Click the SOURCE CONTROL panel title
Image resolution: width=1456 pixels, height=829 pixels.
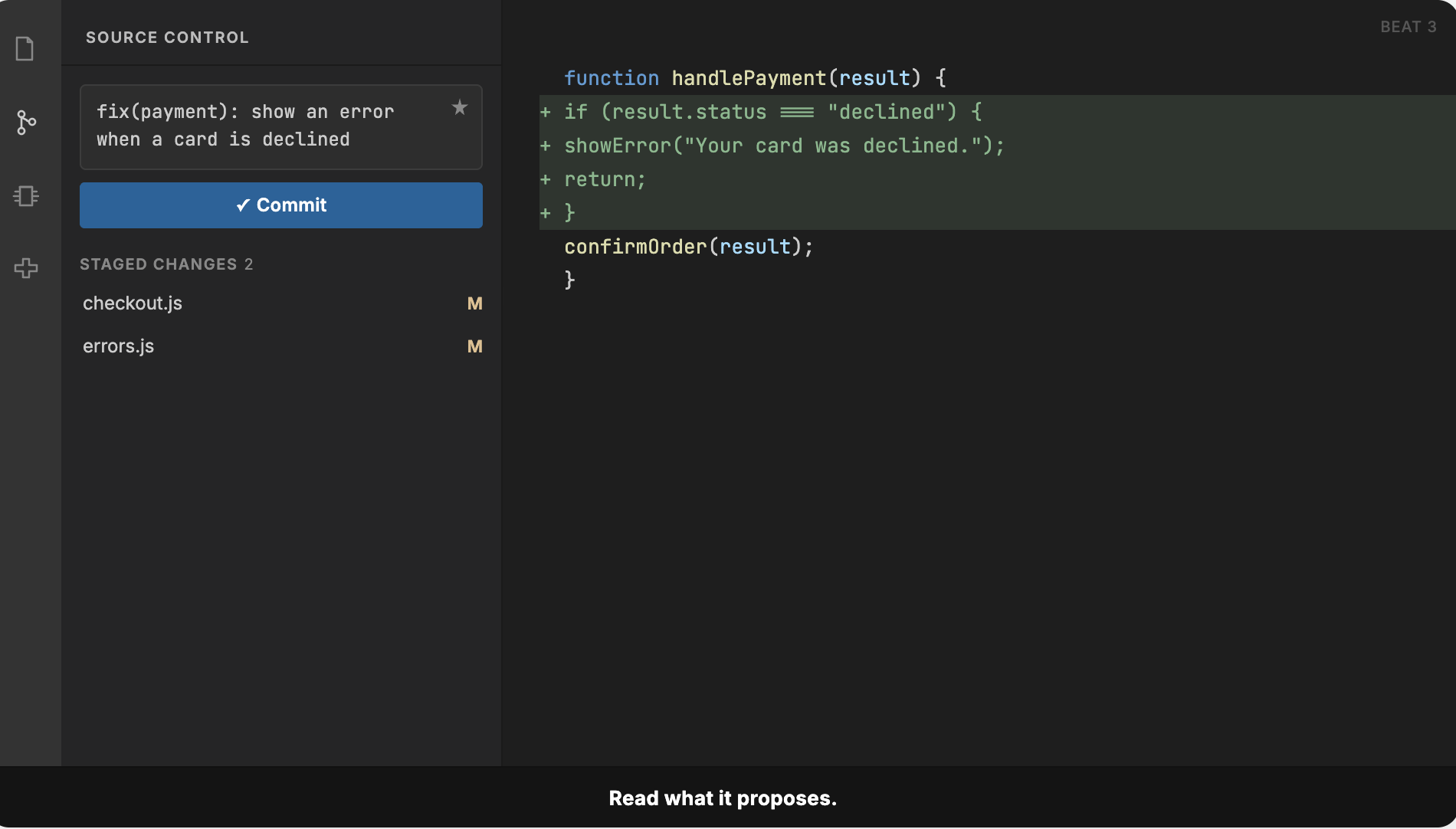click(167, 38)
